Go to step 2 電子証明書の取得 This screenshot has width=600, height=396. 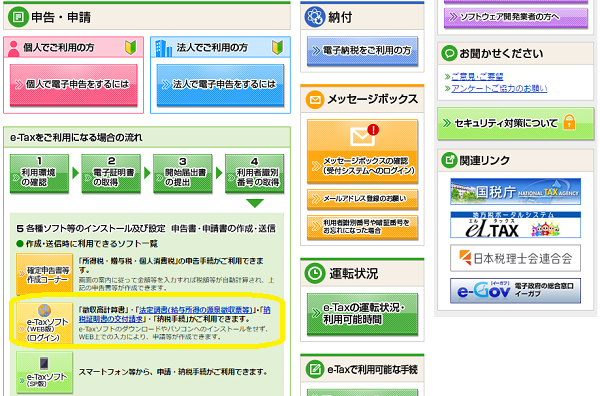coord(111,173)
